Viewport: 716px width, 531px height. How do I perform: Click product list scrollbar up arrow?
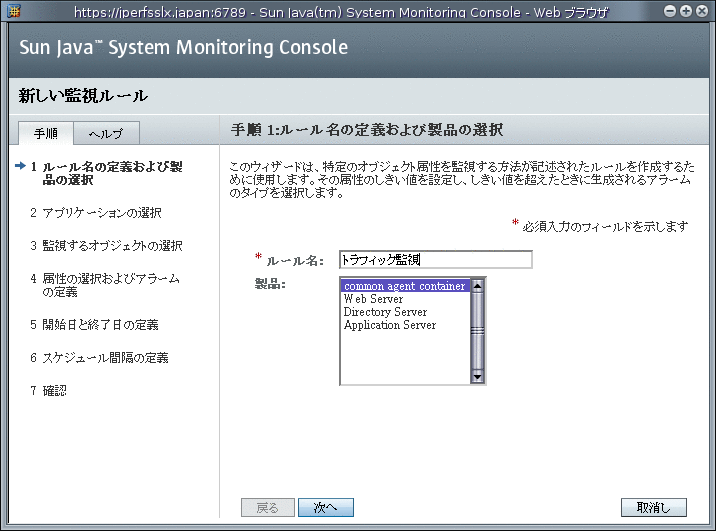(x=477, y=286)
